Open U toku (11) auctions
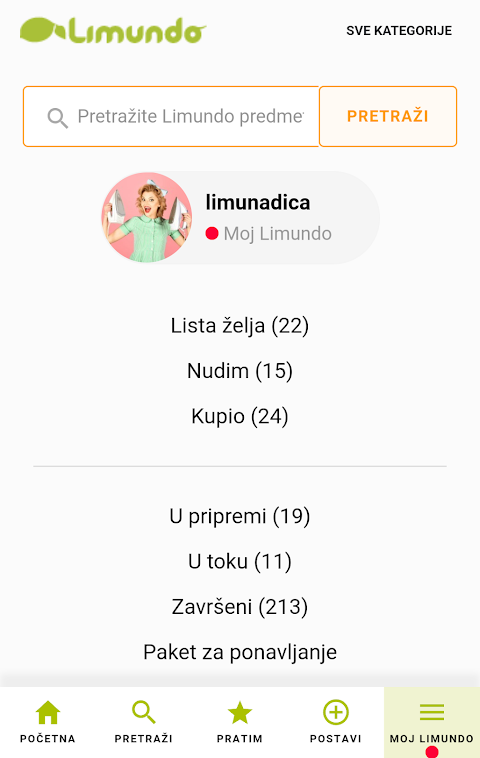Screen dimensions: 480x758 [240, 561]
